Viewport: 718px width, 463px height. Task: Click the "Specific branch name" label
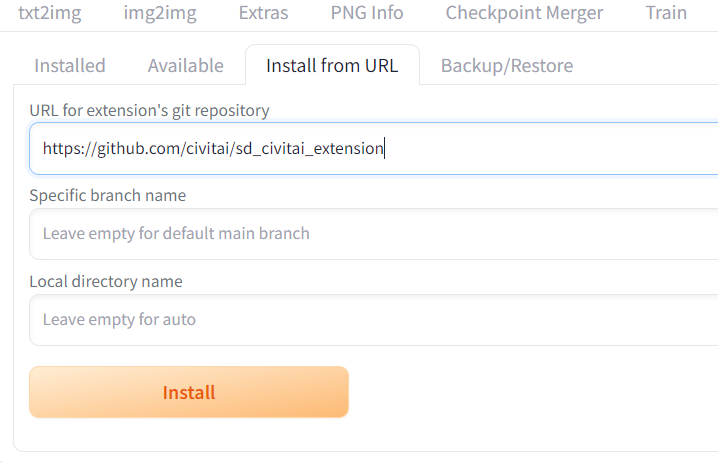pyautogui.click(x=107, y=195)
